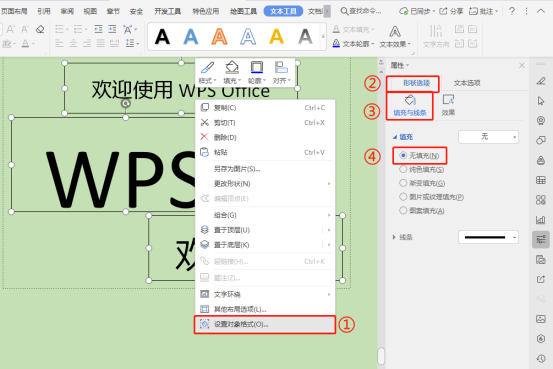The height and width of the screenshot is (369, 553).
Task: Click the table icon in right sidebar
Action: [x=541, y=180]
